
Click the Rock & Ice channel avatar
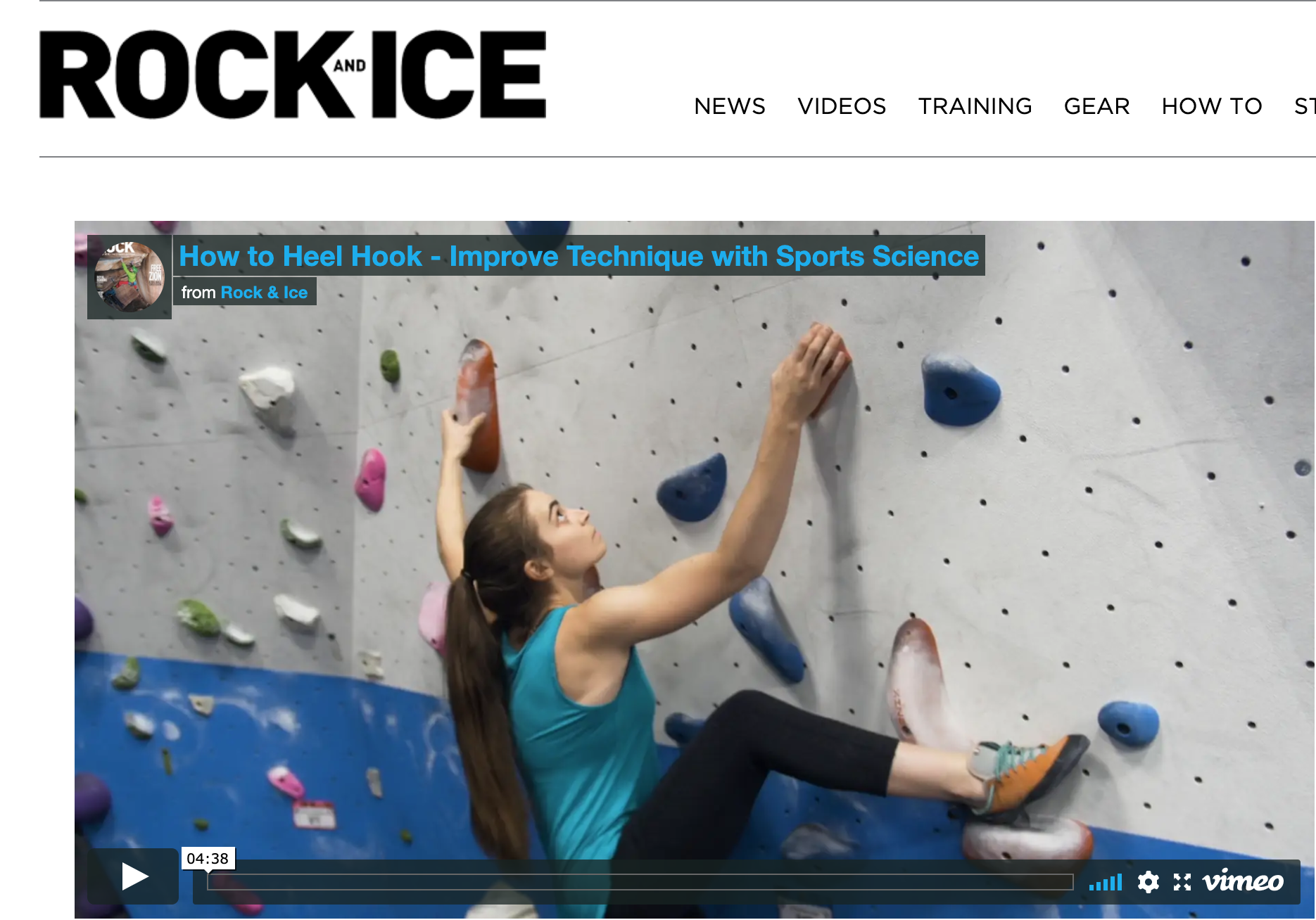pos(129,277)
